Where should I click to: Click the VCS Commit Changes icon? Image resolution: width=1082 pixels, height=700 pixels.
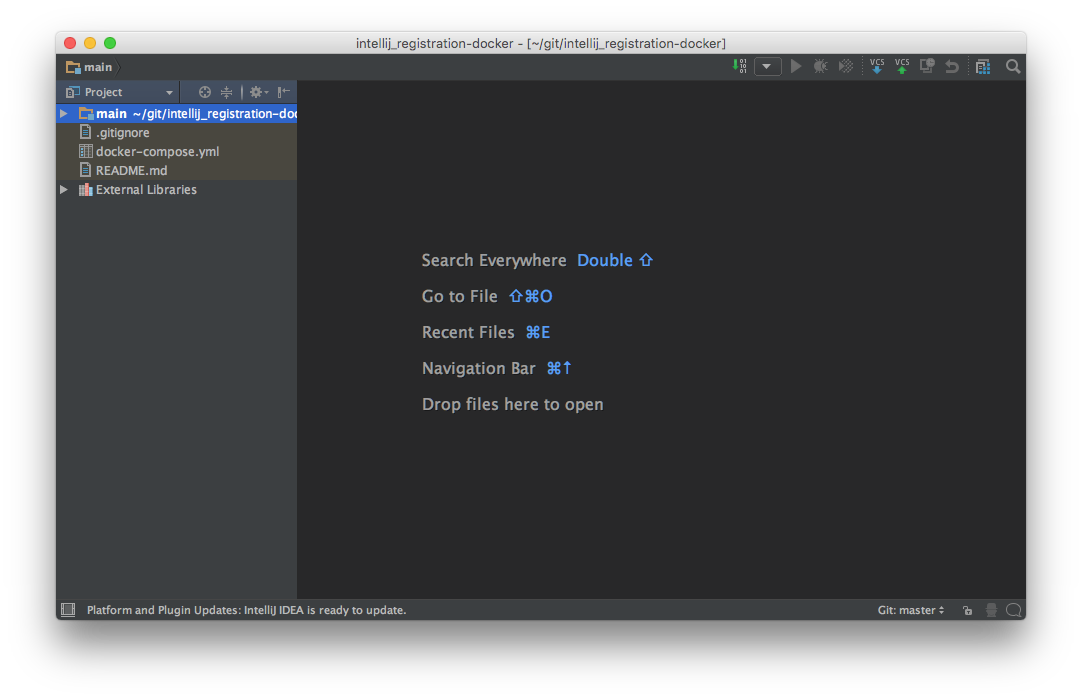click(x=902, y=66)
